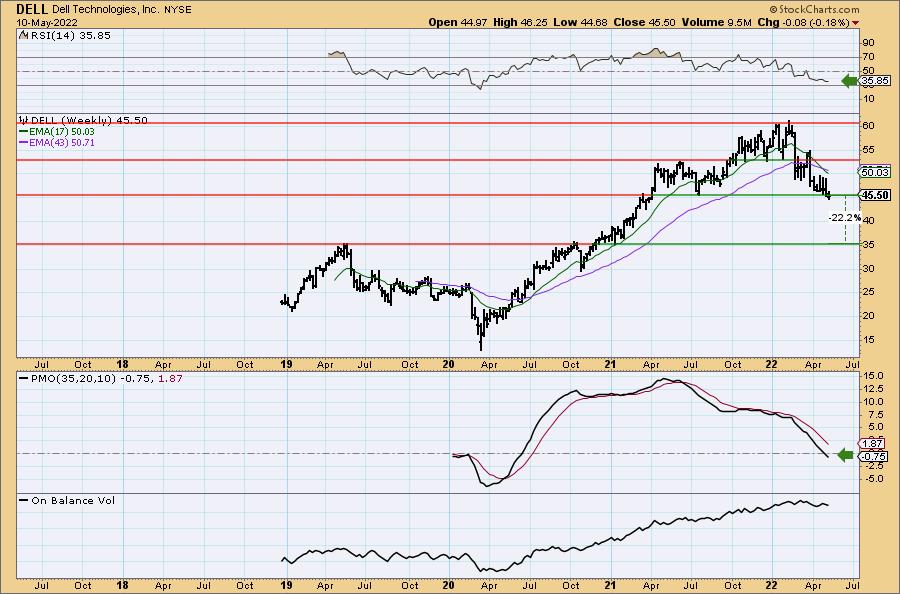Click the RSI(14) 35.85 indicator label

[71, 35]
